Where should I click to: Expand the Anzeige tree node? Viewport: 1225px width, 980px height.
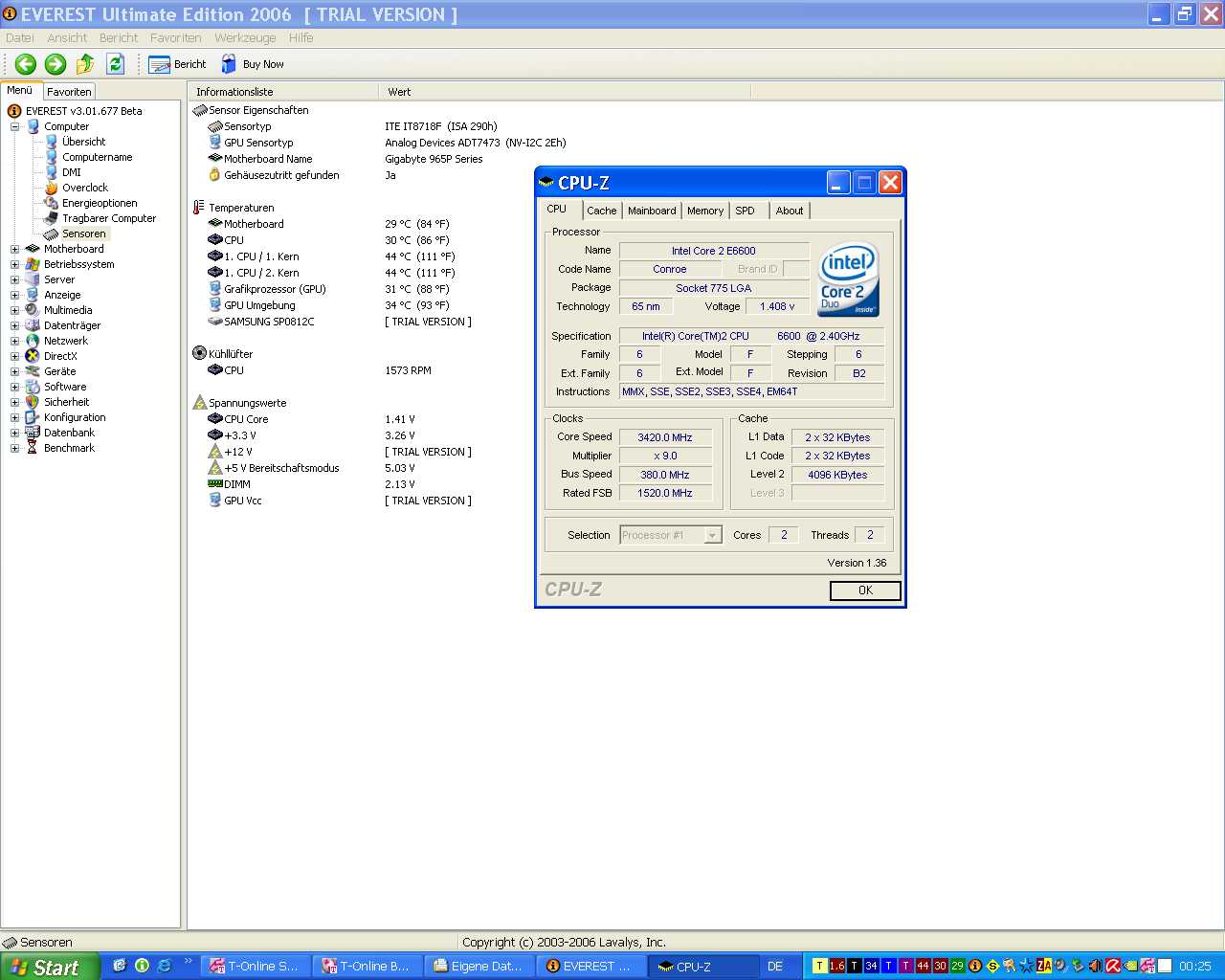click(14, 295)
